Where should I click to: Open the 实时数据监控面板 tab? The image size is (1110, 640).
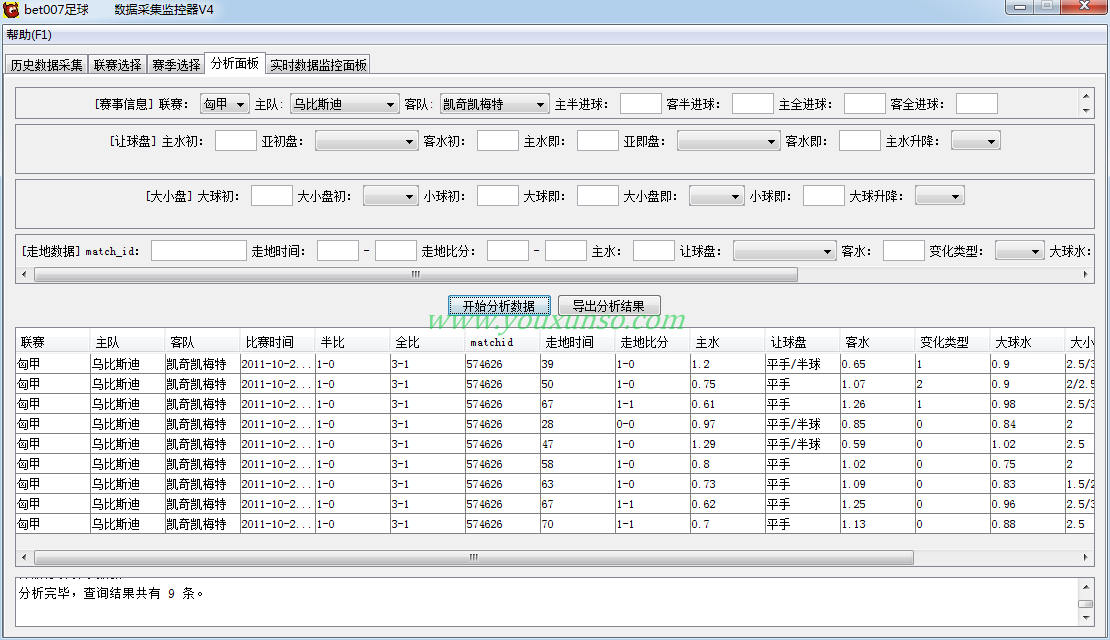318,65
